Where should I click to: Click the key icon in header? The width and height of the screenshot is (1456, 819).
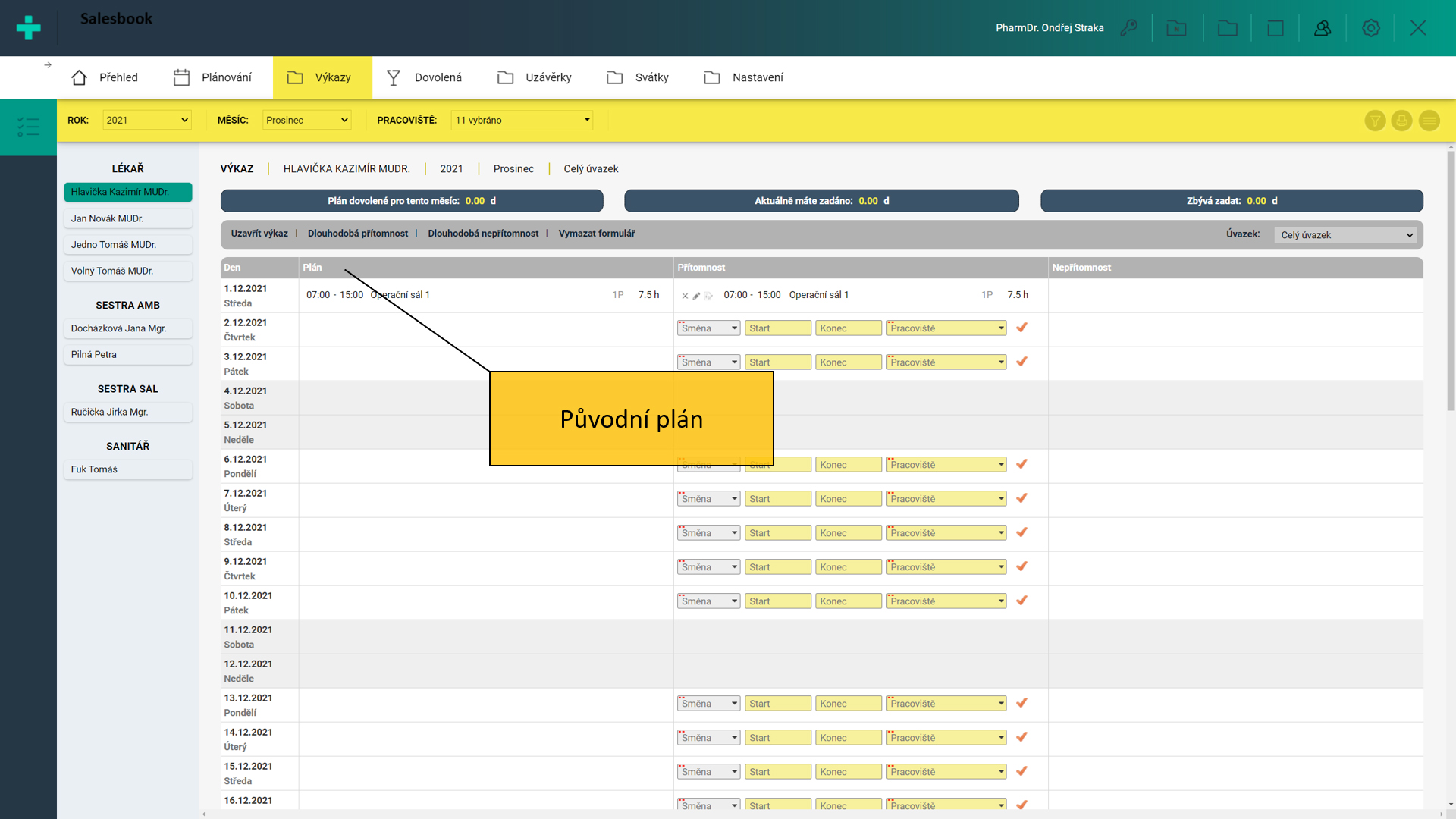[x=1128, y=28]
